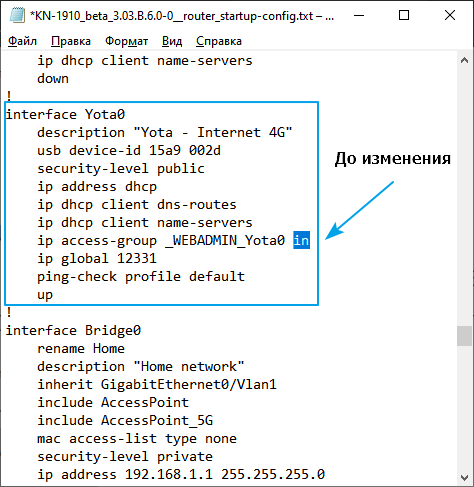Open the Правка menu
Image resolution: width=474 pixels, height=487 pixels.
(x=71, y=41)
